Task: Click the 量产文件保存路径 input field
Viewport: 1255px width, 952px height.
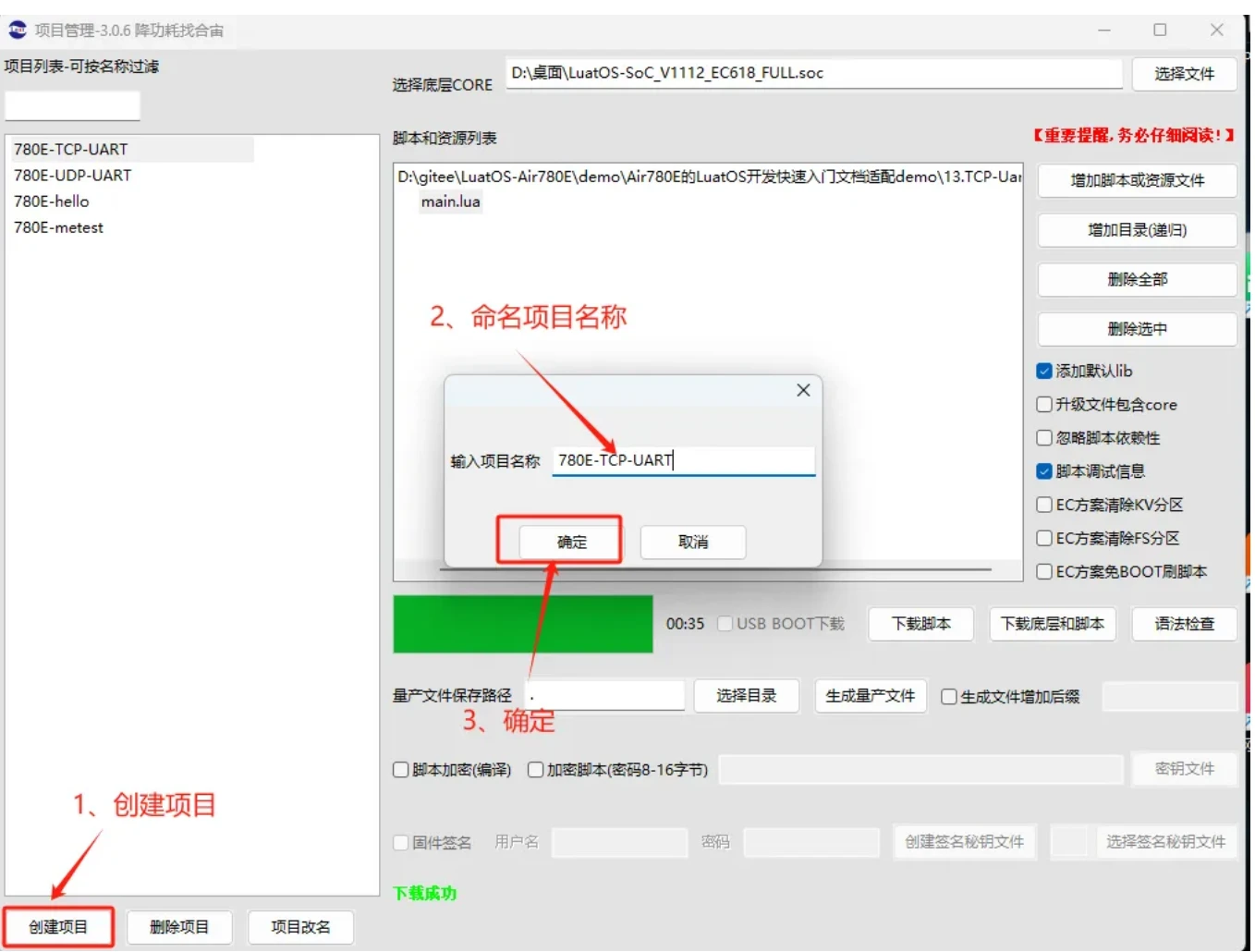Action: point(605,696)
